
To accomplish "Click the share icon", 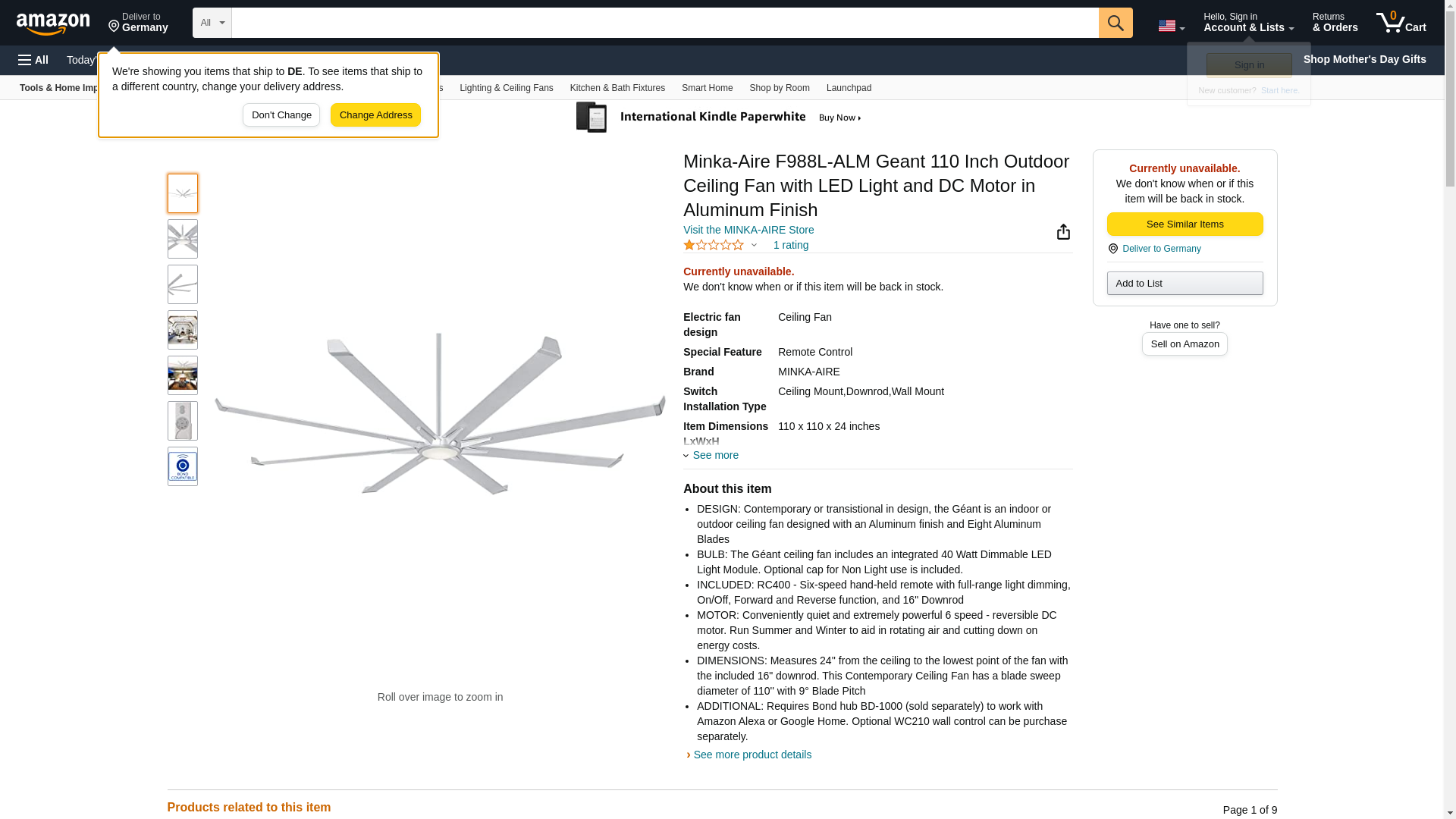I will [1063, 232].
